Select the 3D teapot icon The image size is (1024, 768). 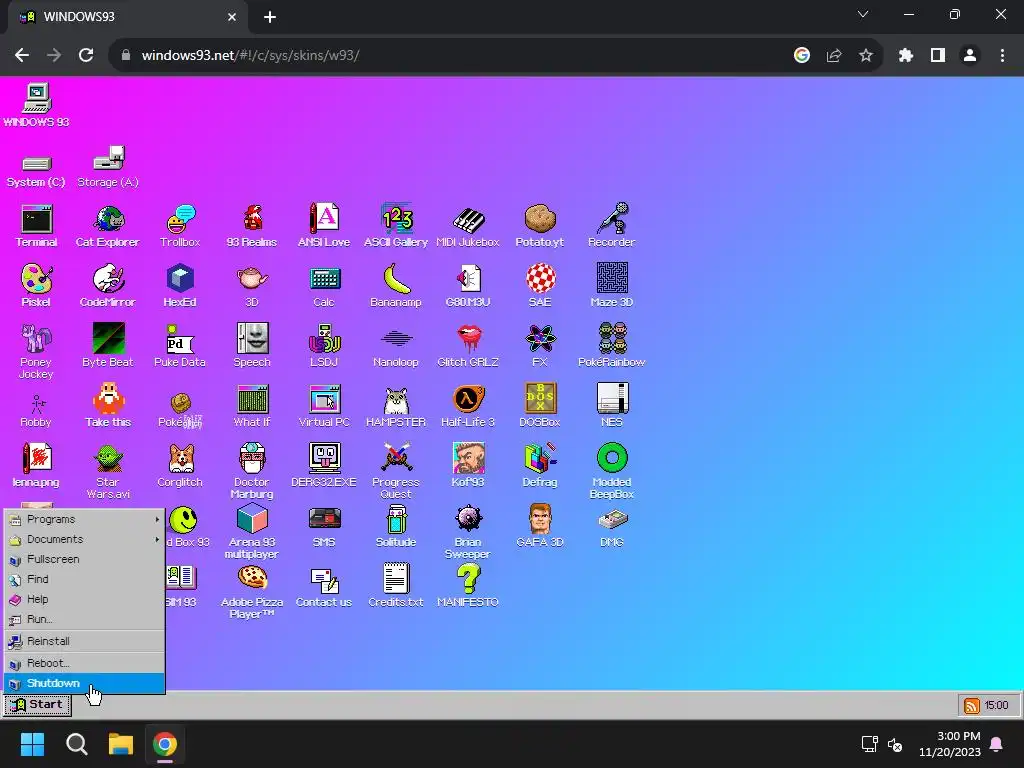(252, 286)
